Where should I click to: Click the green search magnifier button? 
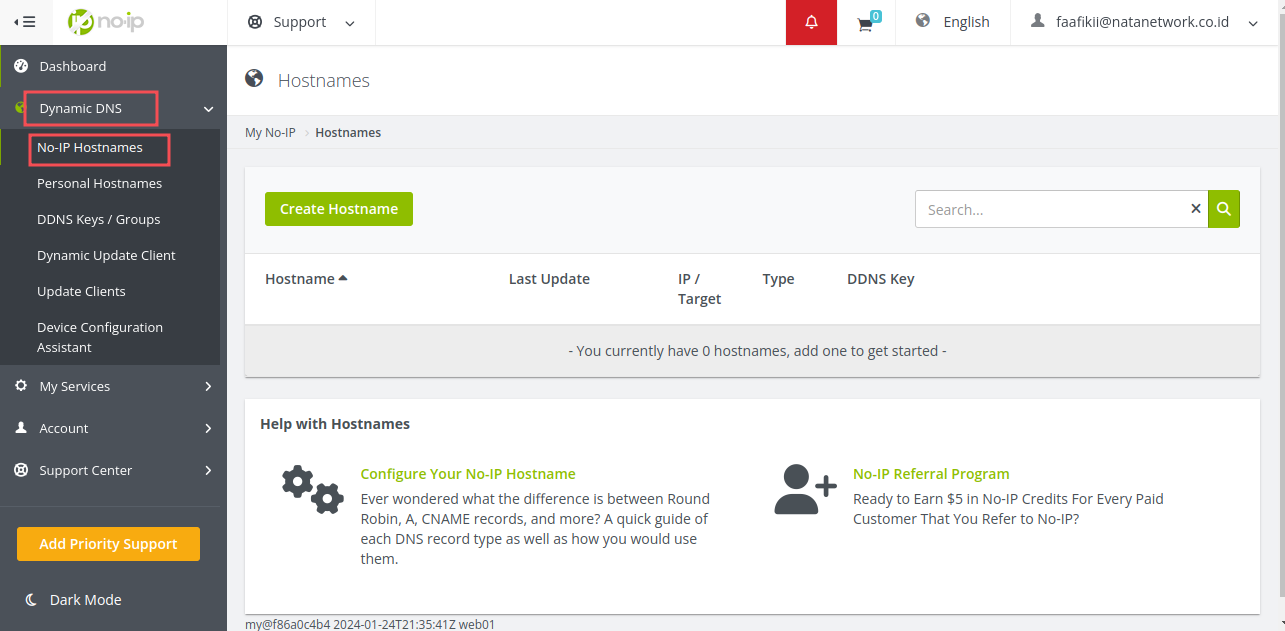coord(1224,209)
